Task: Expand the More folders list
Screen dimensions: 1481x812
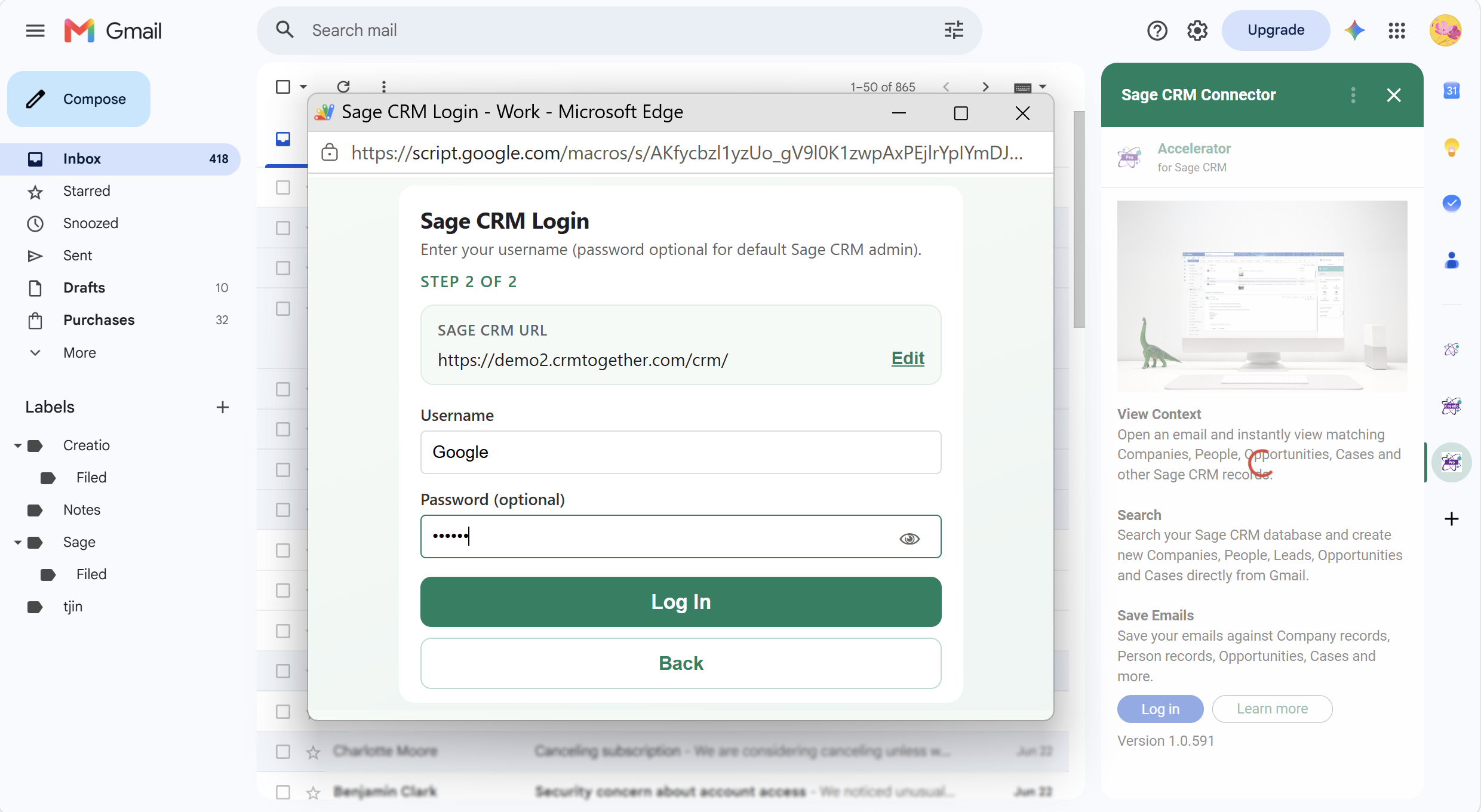Action: point(79,353)
